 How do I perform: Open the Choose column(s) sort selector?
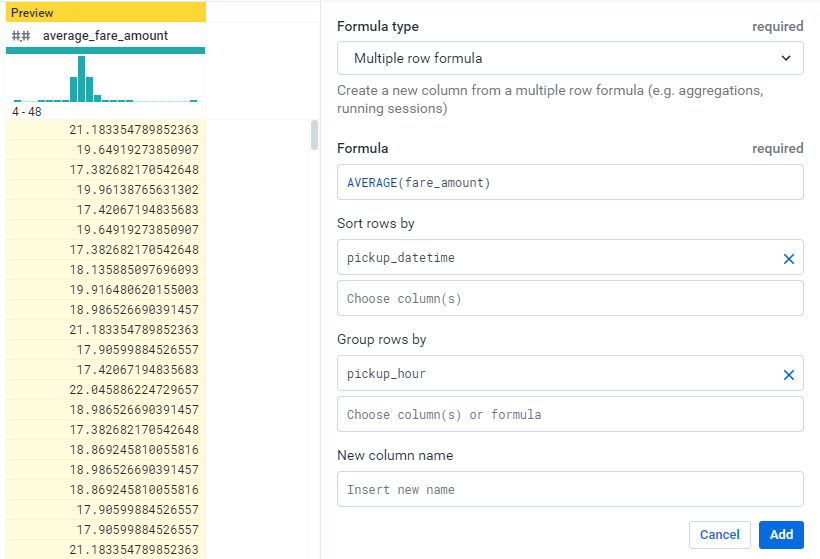pyautogui.click(x=570, y=299)
